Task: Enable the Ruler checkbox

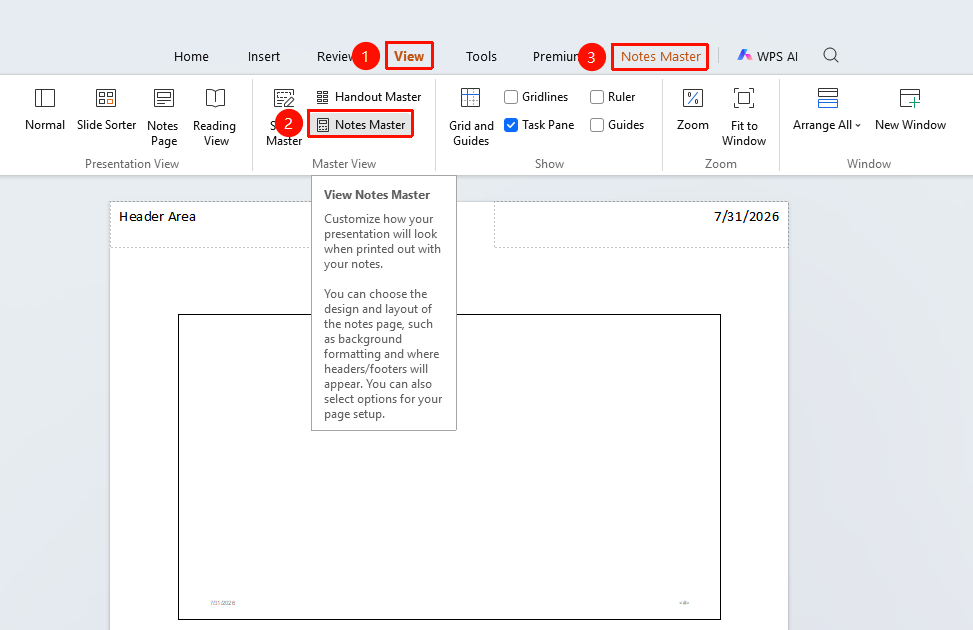Action: click(x=597, y=97)
